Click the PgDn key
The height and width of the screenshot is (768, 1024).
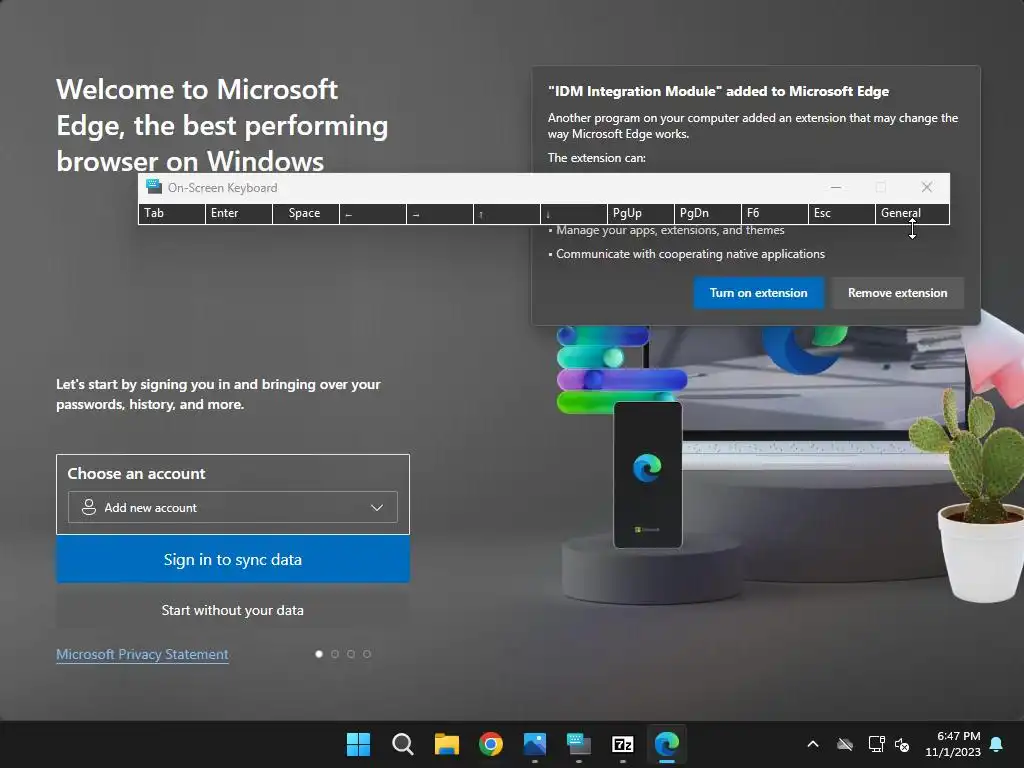click(707, 214)
